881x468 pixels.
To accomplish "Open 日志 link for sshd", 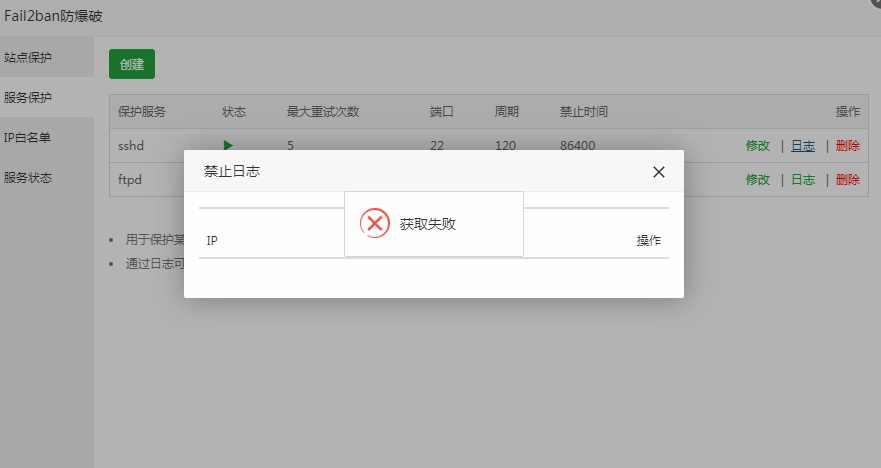I will 803,146.
